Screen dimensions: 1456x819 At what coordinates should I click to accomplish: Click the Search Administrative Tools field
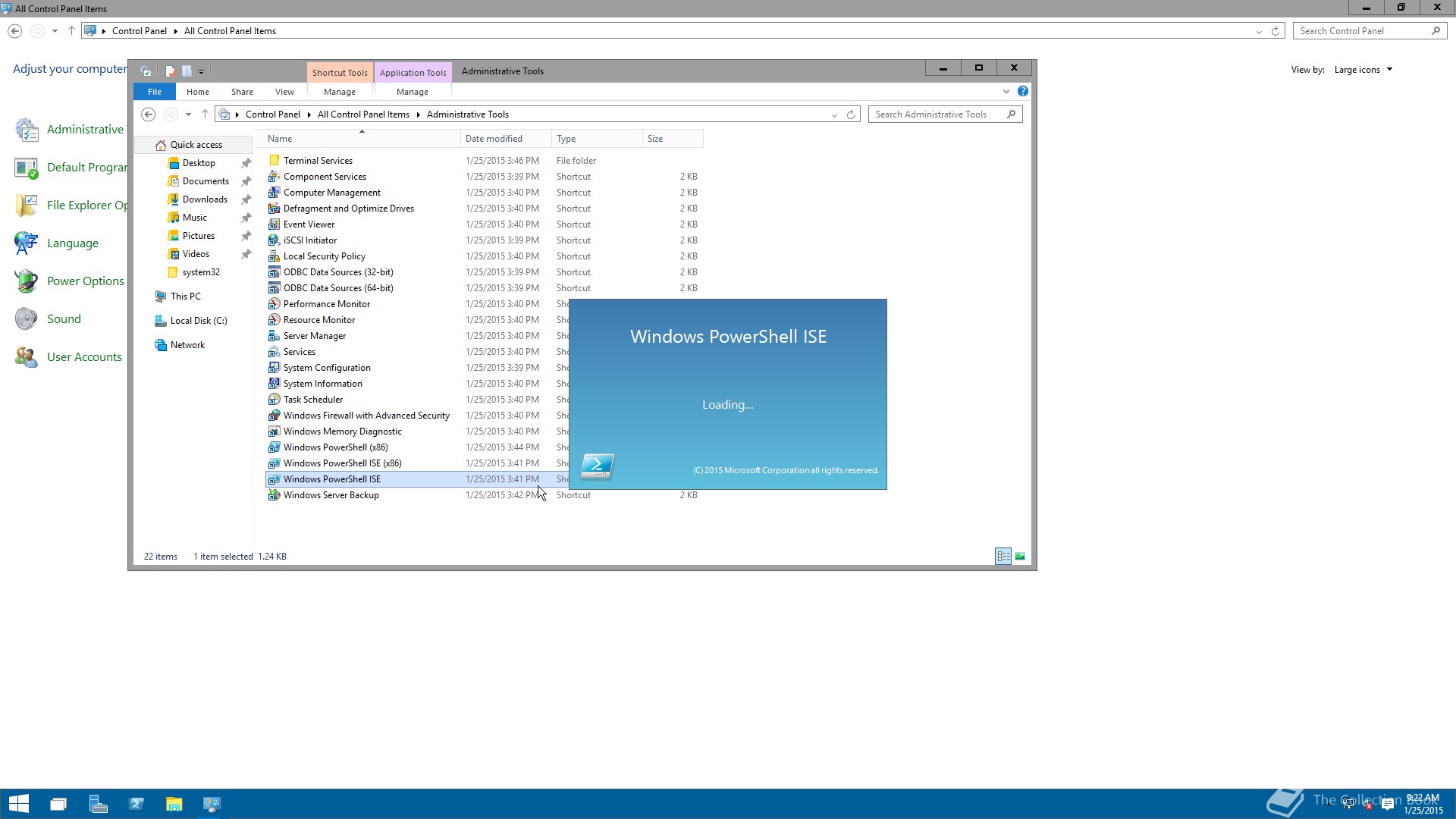tap(938, 115)
